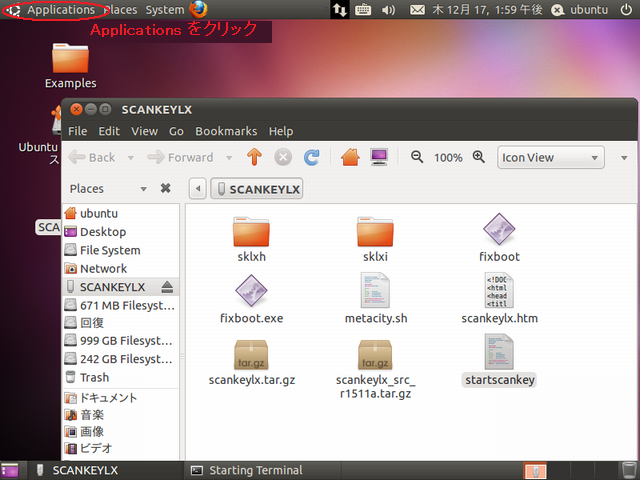Open the Applications menu
640x480 pixels.
(61, 9)
